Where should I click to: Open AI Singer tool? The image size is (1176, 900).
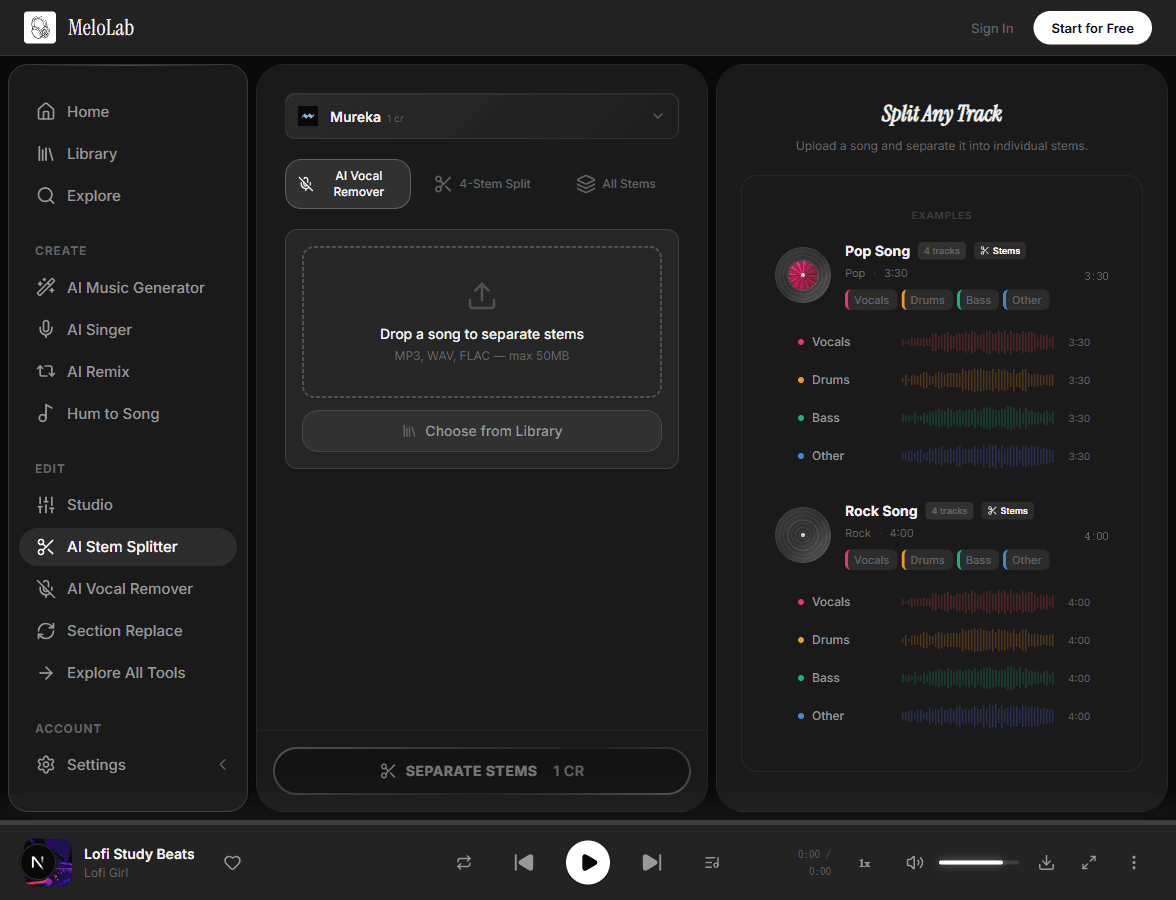pyautogui.click(x=128, y=329)
